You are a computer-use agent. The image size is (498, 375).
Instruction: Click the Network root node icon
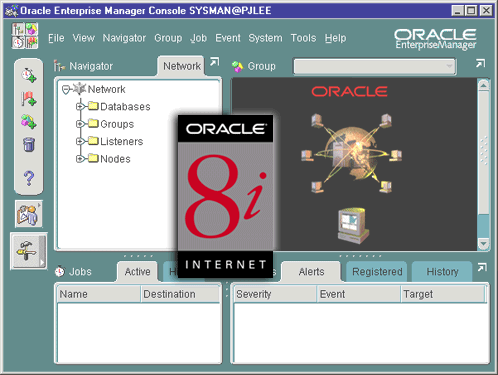pyautogui.click(x=80, y=89)
